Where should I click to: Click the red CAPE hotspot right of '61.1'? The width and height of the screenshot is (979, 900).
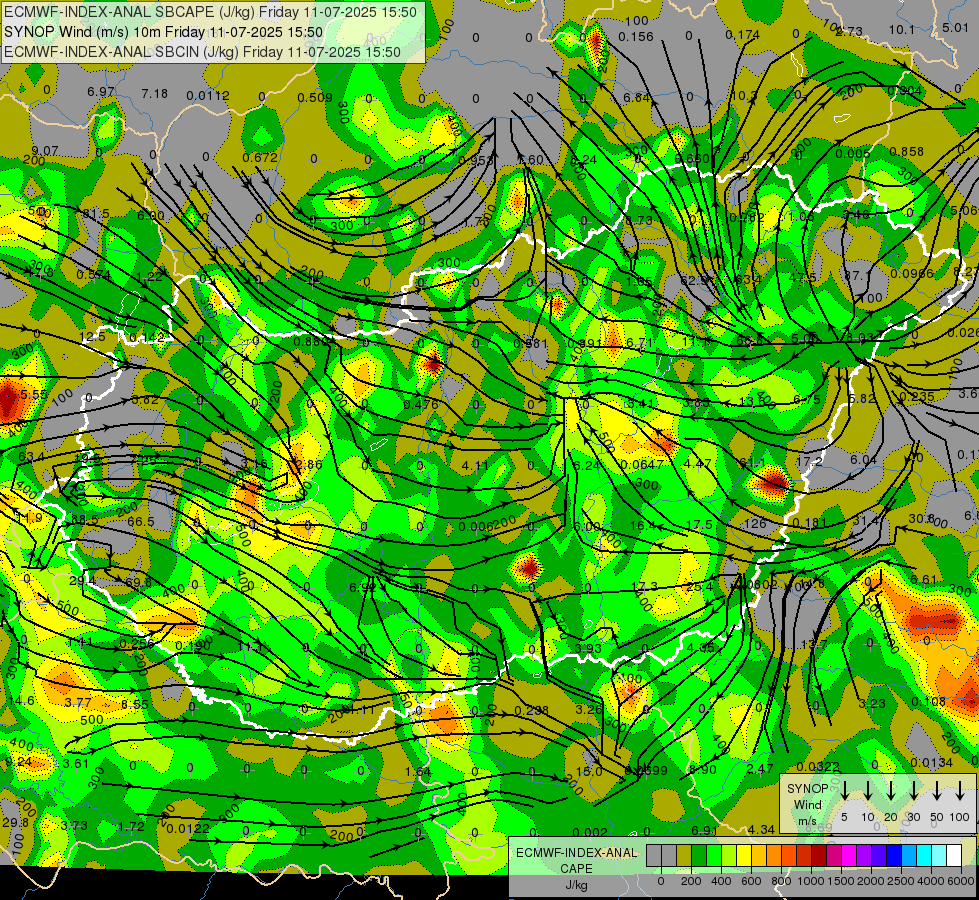coord(774,482)
